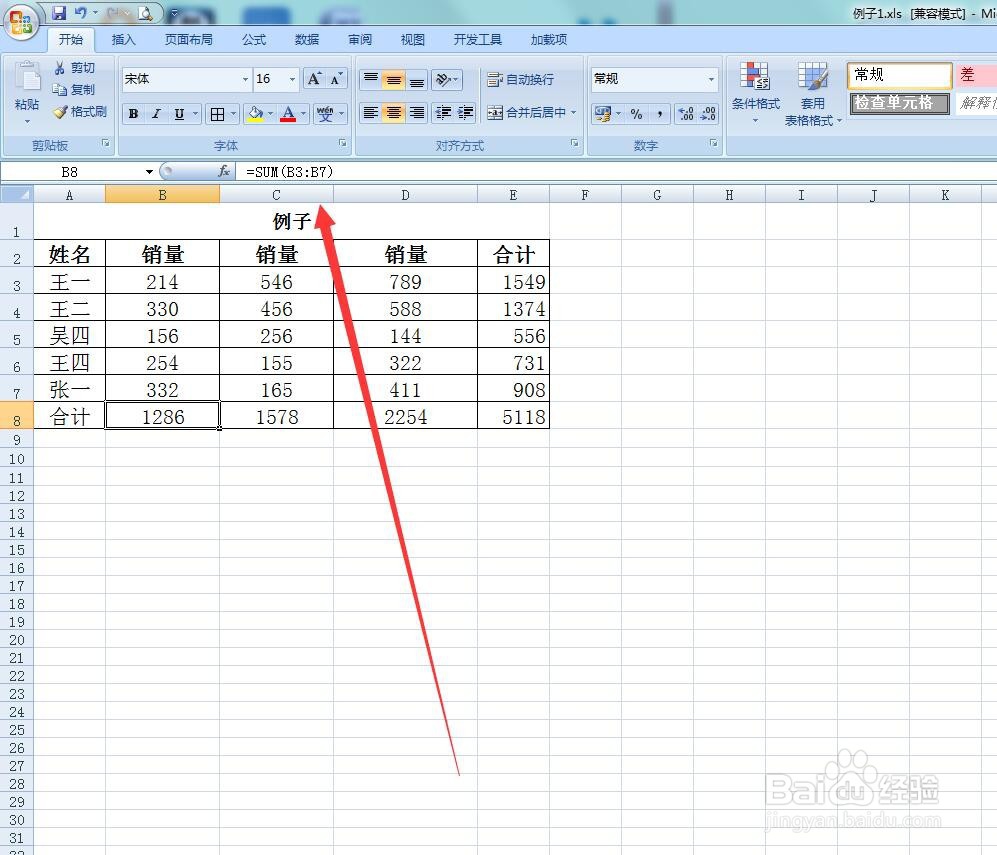The image size is (997, 855).
Task: Open the phonetic guide wén icon
Action: [x=325, y=114]
